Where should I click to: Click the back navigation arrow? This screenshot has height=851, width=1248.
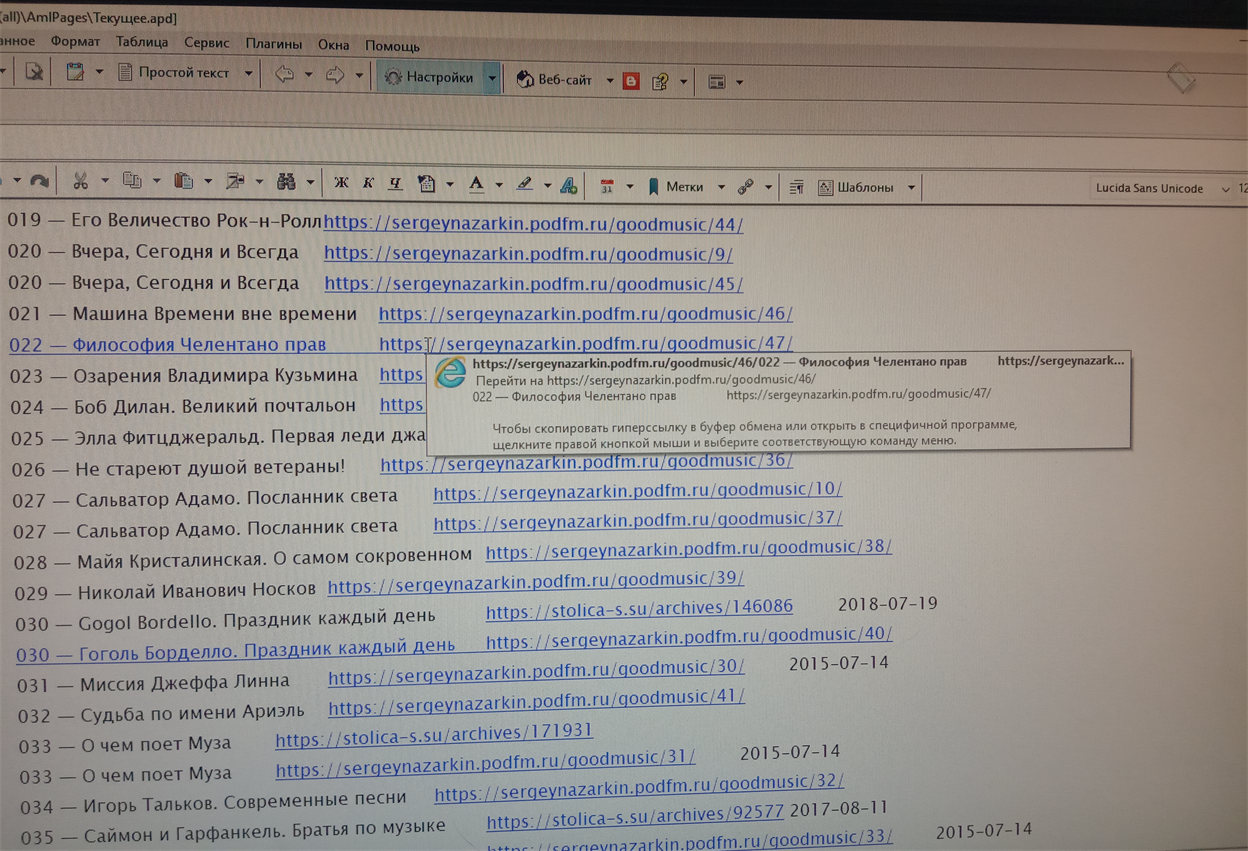pyautogui.click(x=285, y=74)
